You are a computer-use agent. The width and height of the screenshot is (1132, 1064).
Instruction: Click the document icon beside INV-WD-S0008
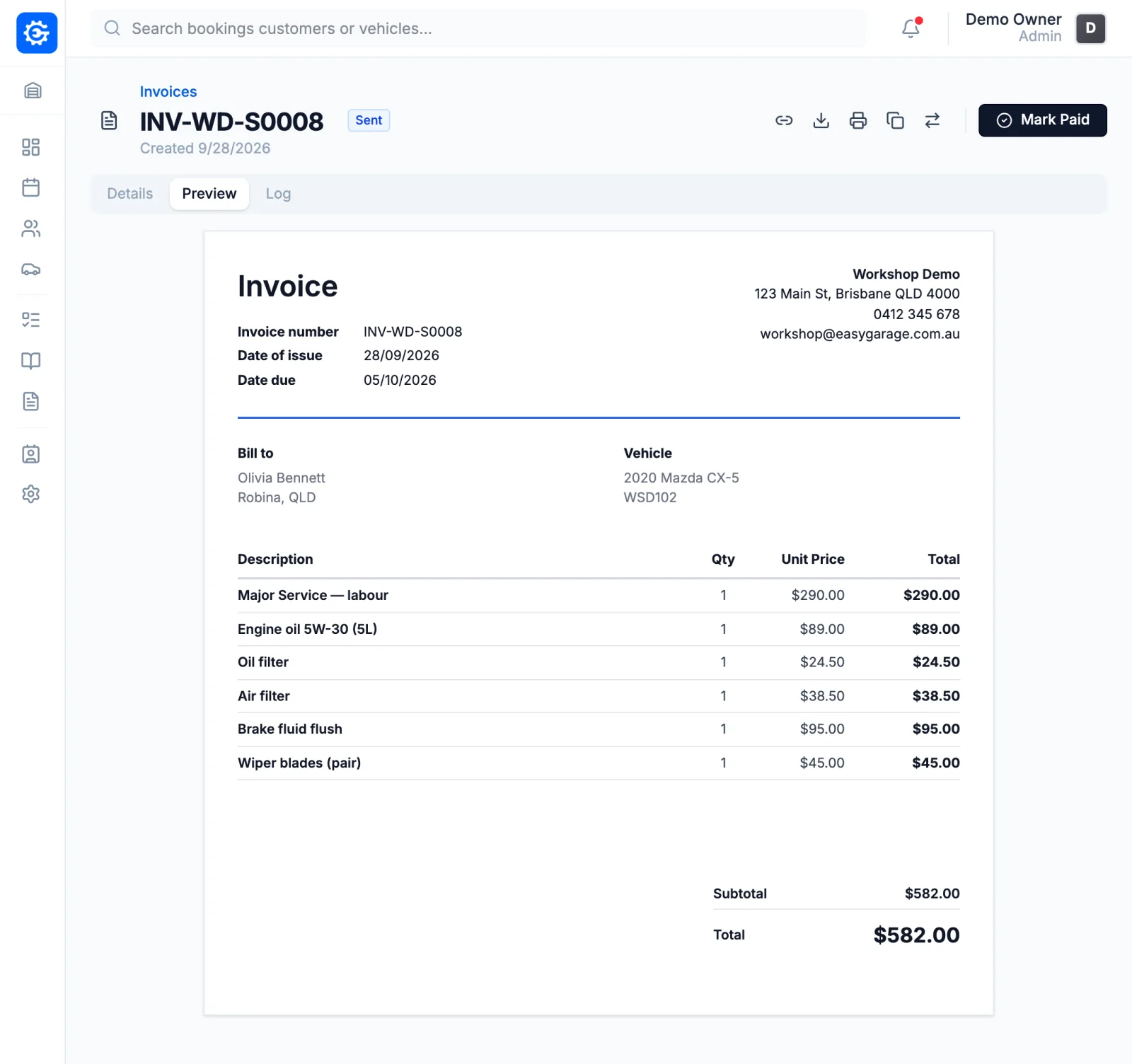(109, 120)
